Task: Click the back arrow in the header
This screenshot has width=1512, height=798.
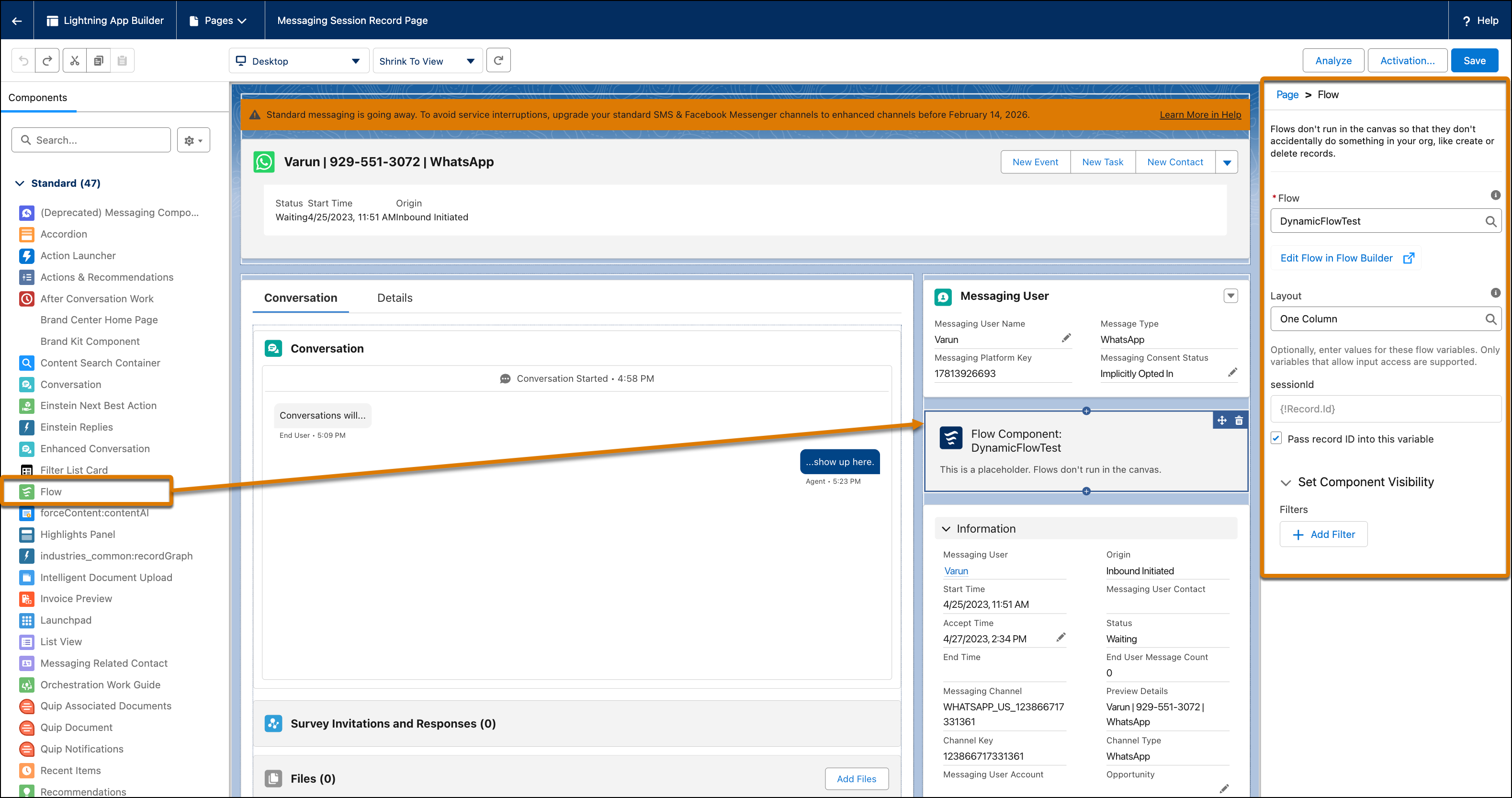Action: pos(17,21)
